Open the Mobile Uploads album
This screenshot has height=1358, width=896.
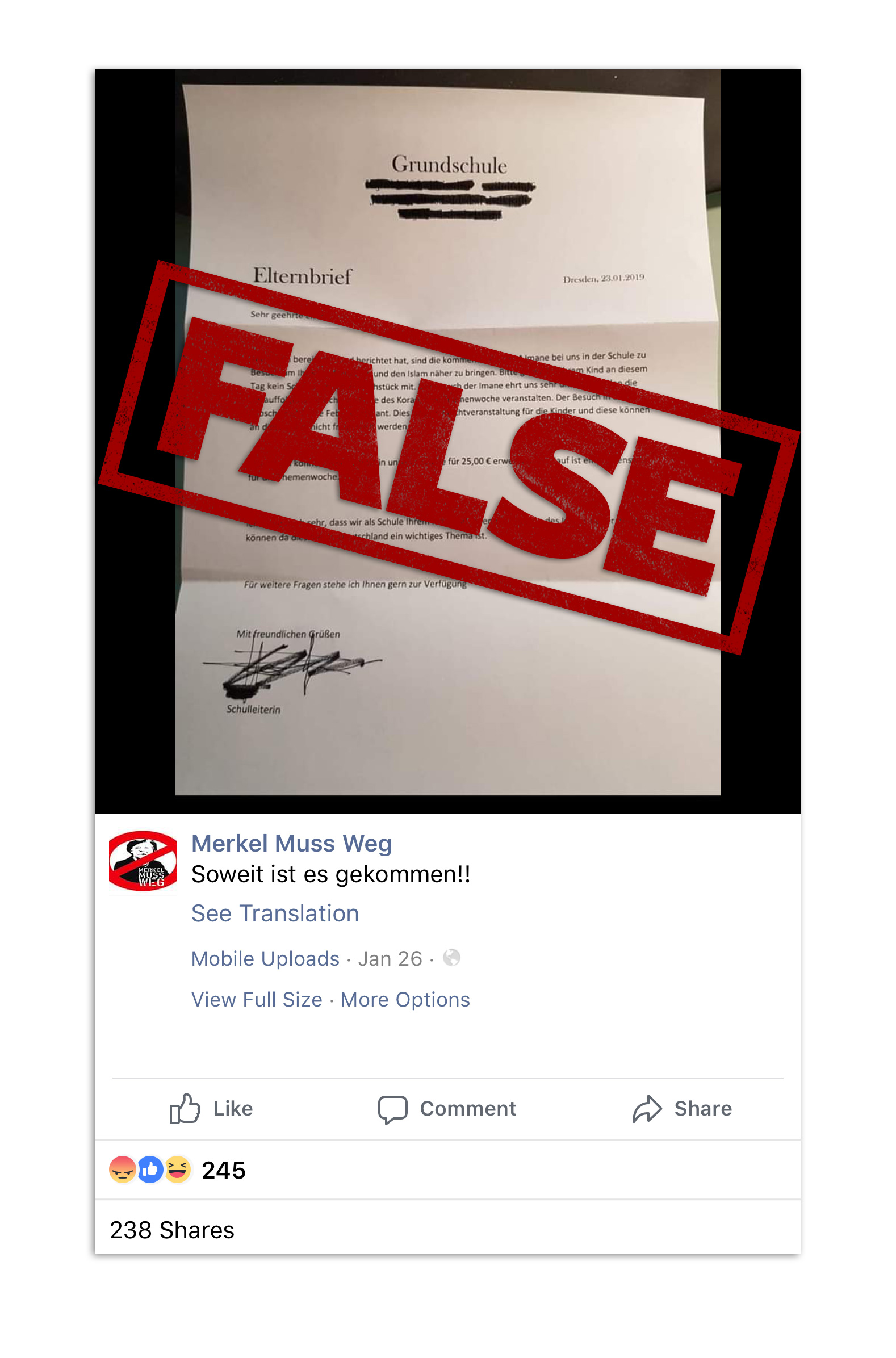(x=265, y=958)
